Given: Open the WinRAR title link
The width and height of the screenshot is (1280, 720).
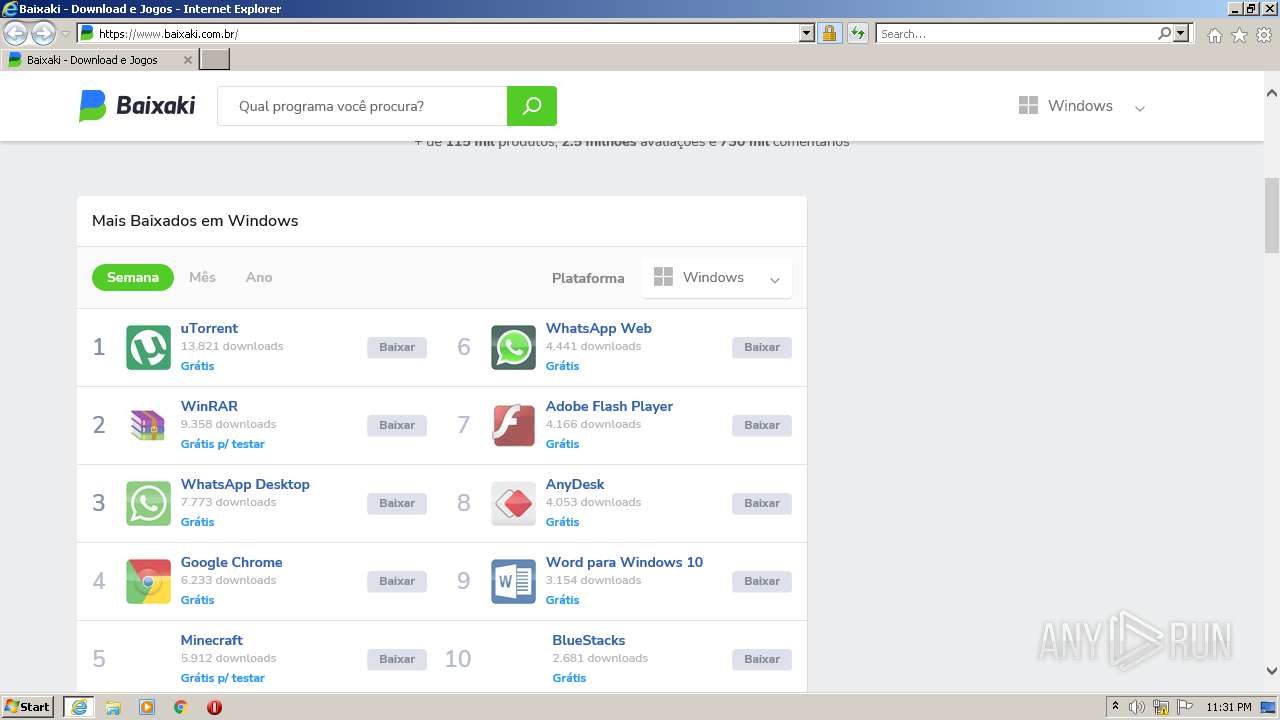Looking at the screenshot, I should [x=209, y=406].
